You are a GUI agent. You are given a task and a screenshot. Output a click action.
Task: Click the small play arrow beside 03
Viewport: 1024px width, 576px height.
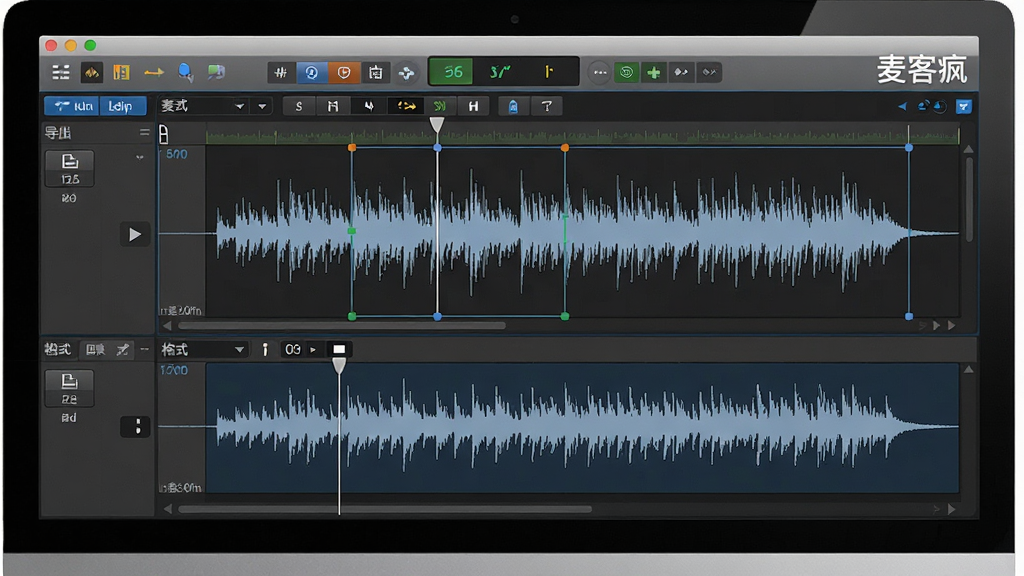[313, 349]
